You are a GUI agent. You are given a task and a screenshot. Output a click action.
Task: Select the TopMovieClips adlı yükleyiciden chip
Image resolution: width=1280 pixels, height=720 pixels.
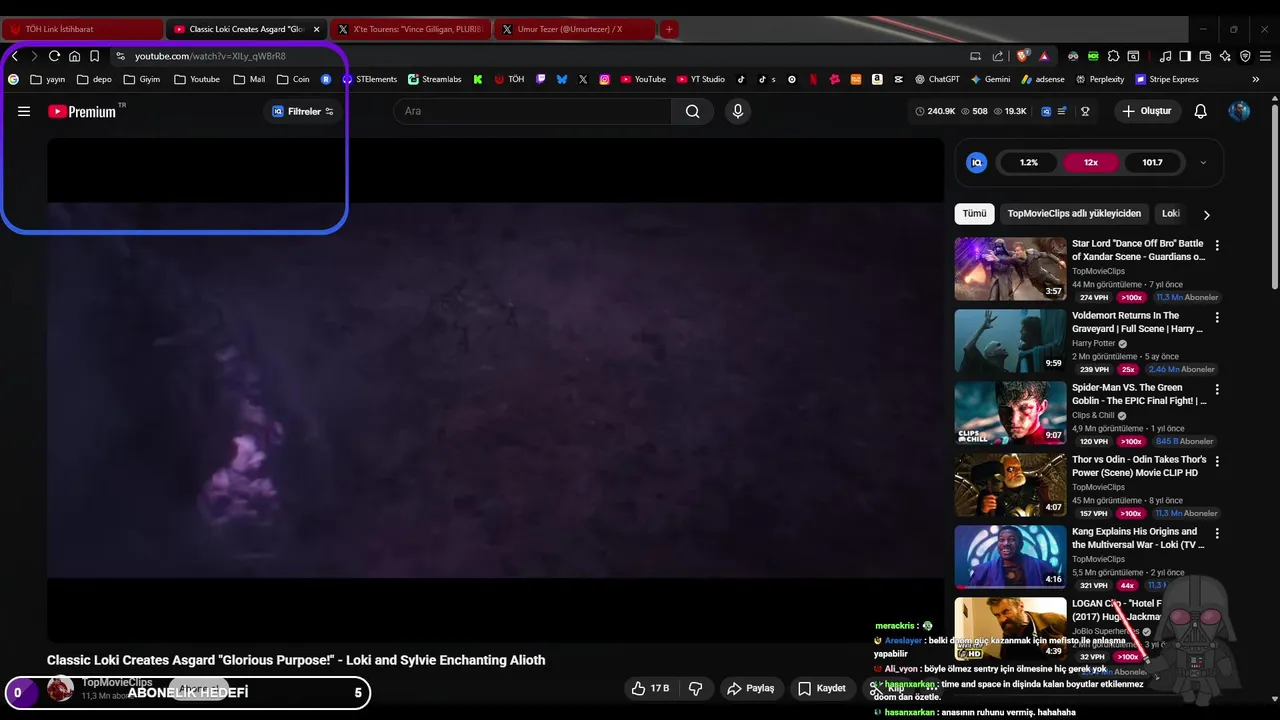point(1074,213)
